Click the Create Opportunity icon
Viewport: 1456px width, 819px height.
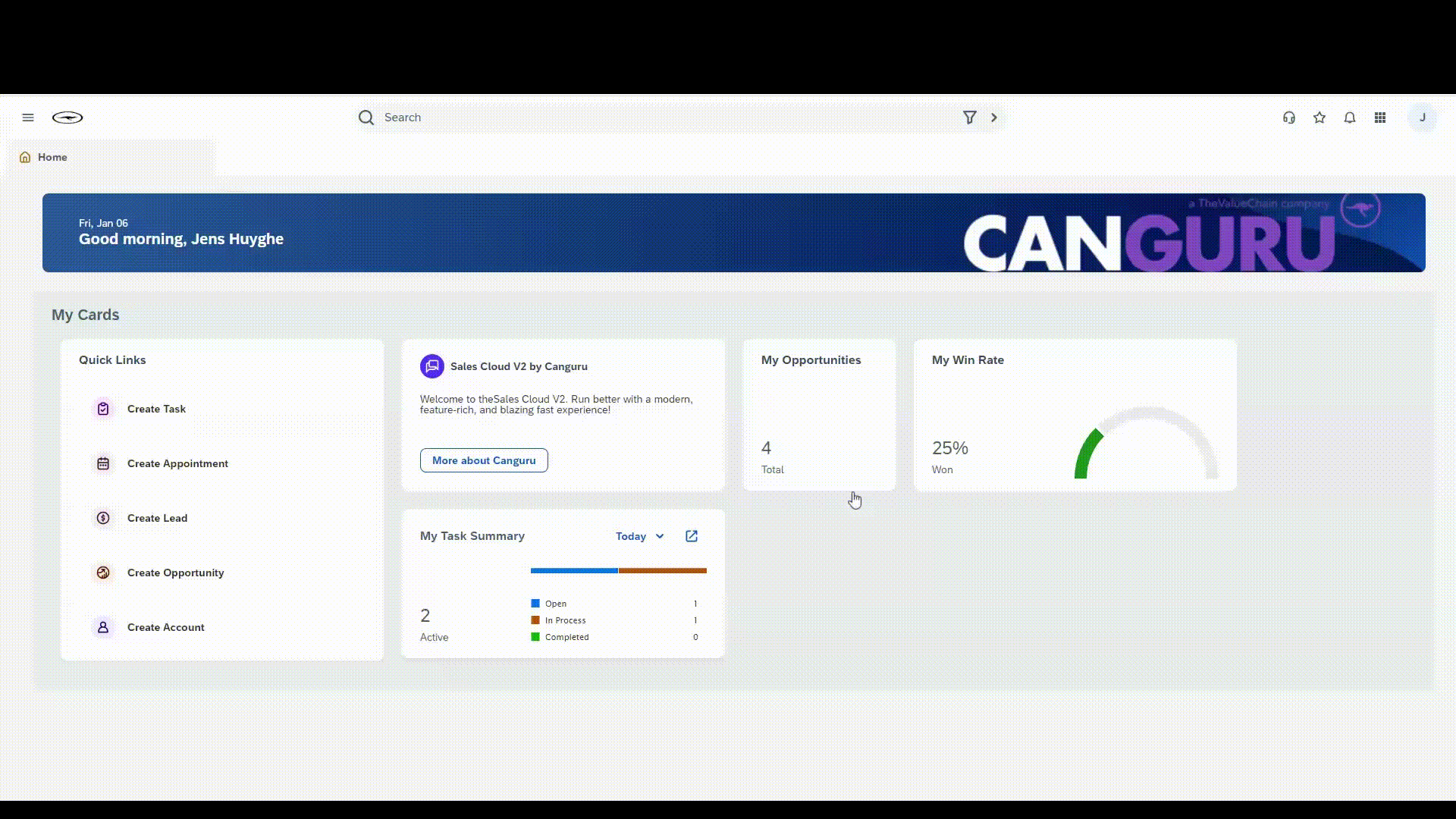[x=103, y=573]
